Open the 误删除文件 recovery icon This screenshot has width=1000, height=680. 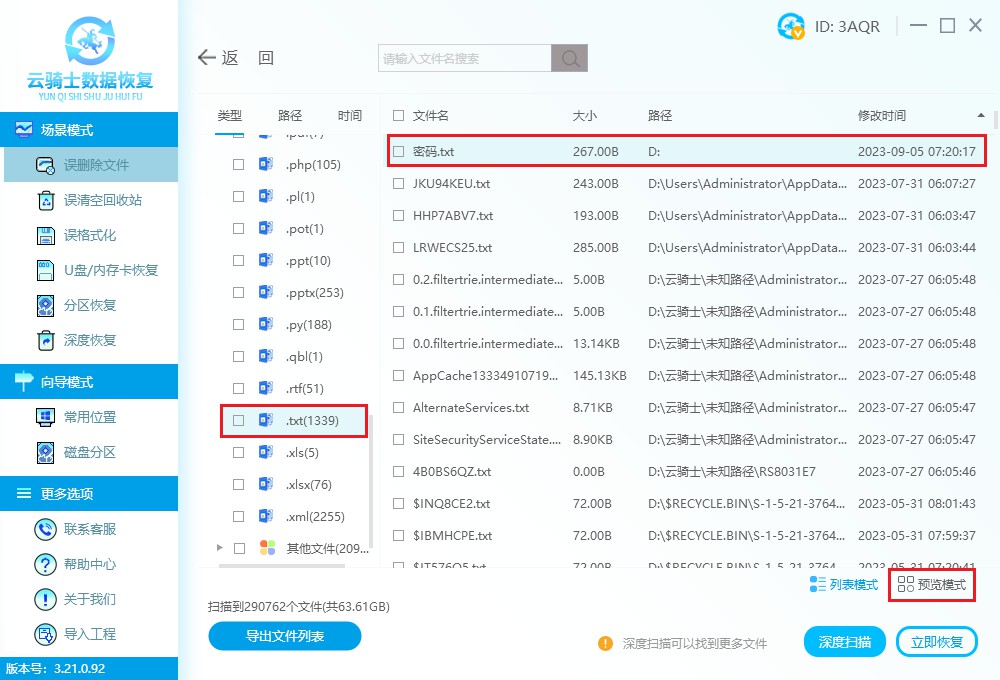coord(45,165)
